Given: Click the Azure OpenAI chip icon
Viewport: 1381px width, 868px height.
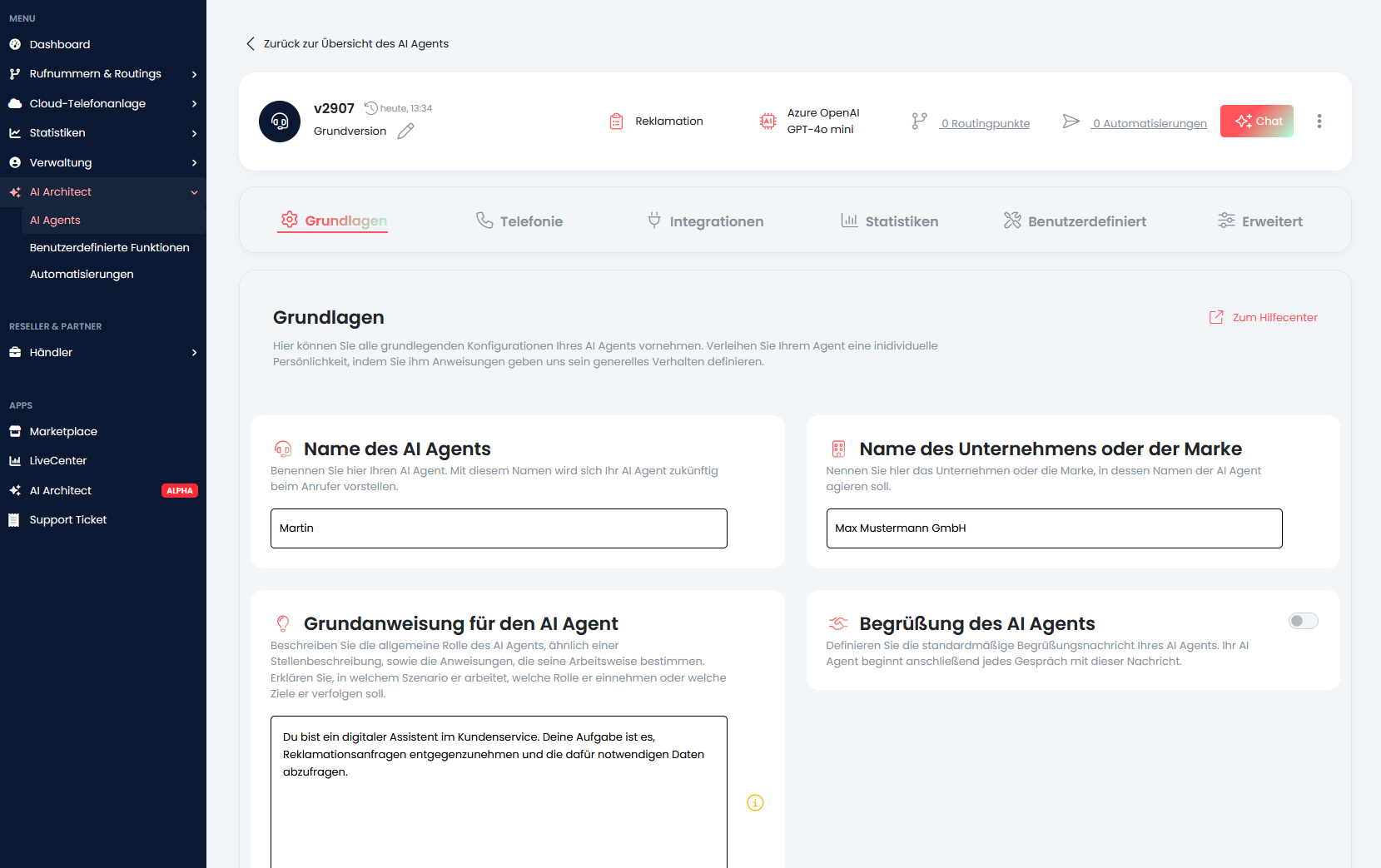Looking at the screenshot, I should point(767,122).
